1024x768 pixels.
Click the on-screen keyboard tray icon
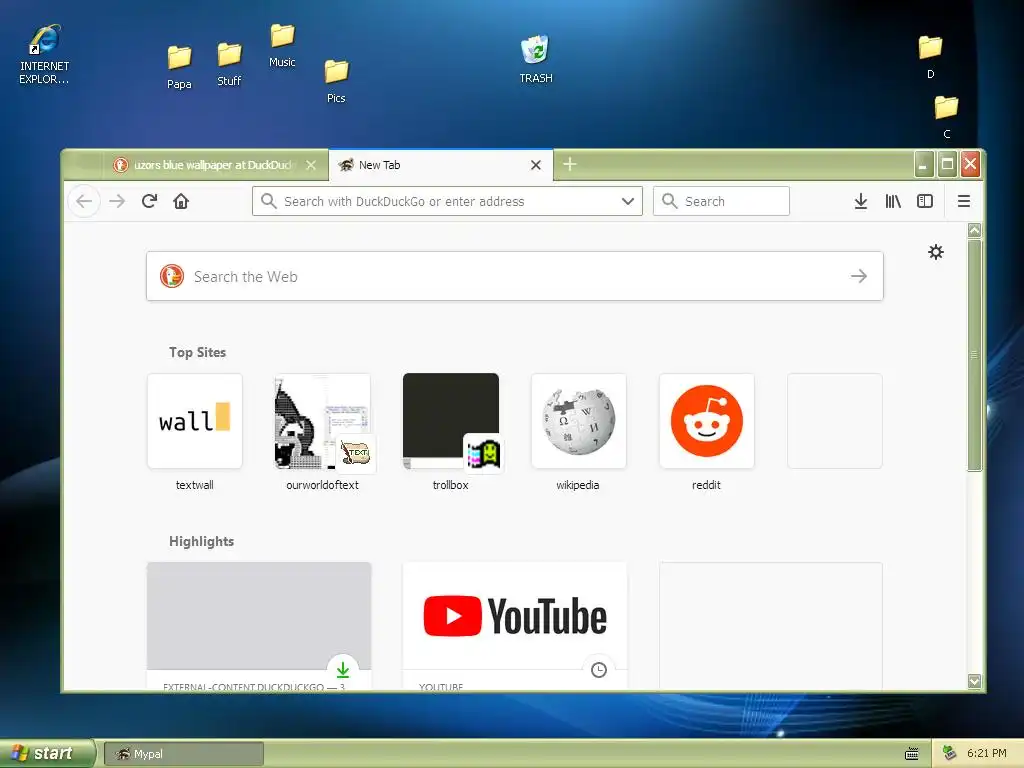point(912,754)
